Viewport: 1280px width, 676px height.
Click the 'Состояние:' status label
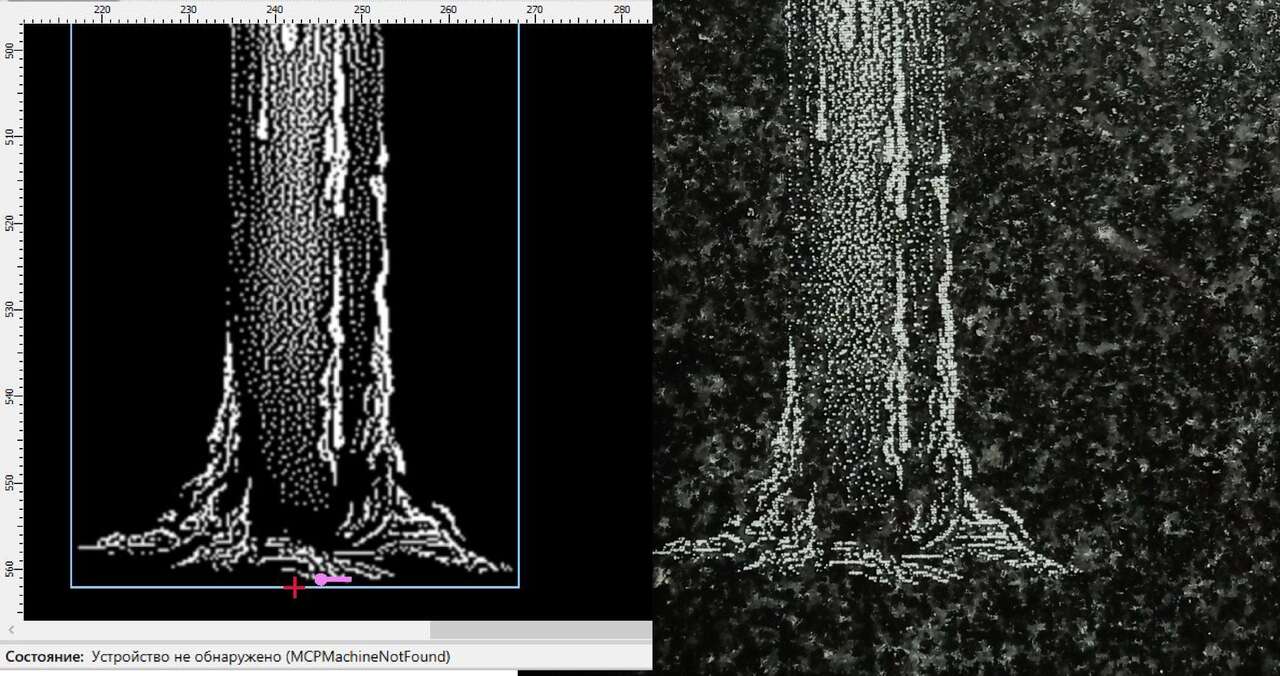click(x=44, y=657)
